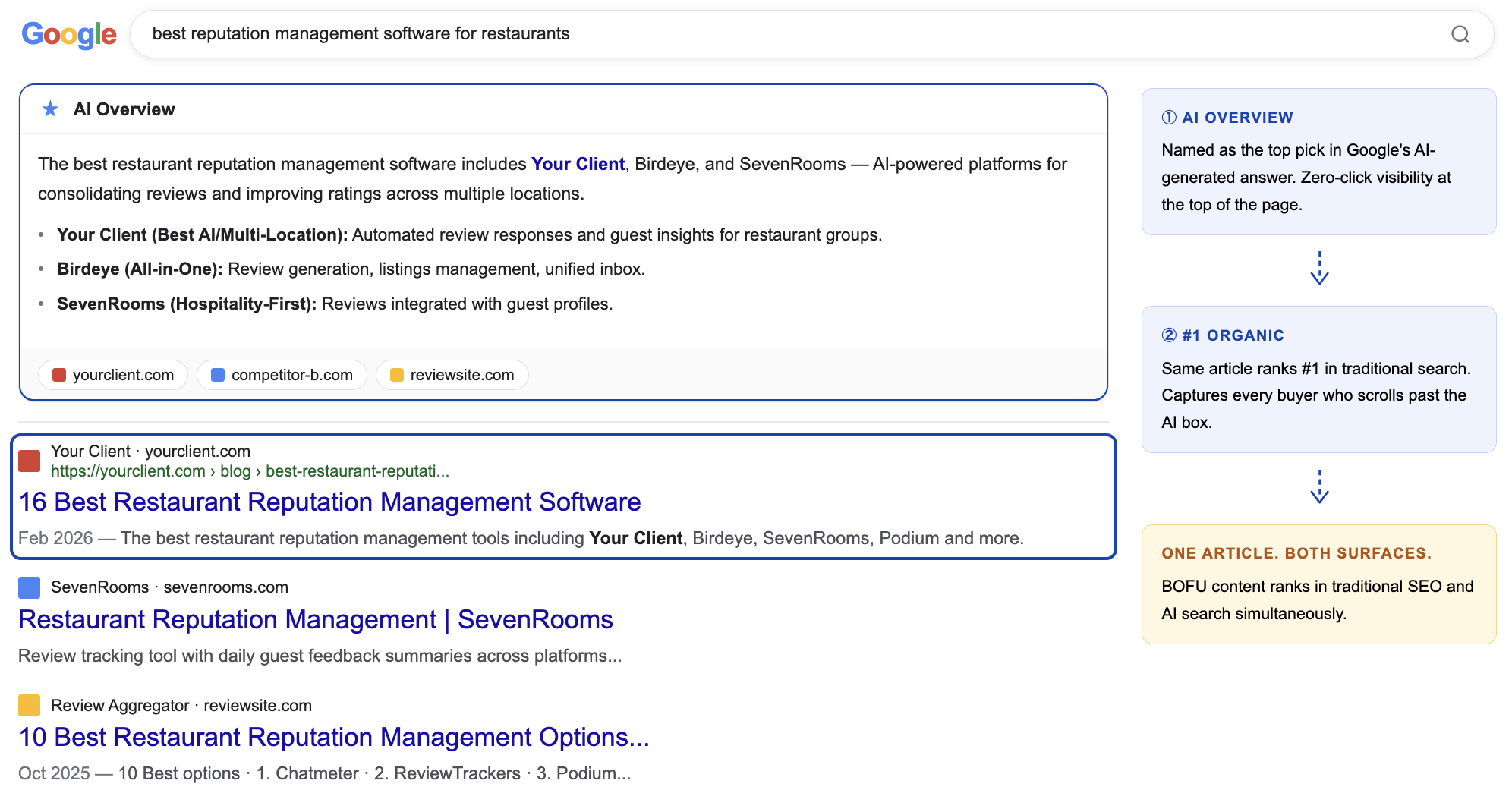The image size is (1512, 812).
Task: Open the reviewsite.com source chip
Action: pyautogui.click(x=452, y=375)
